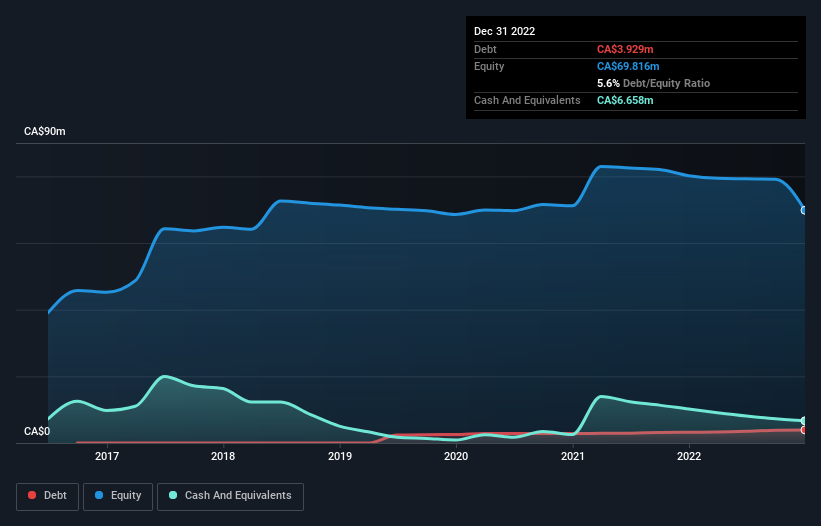Select the Cash And Equivalents endpoint marker

tap(804, 421)
